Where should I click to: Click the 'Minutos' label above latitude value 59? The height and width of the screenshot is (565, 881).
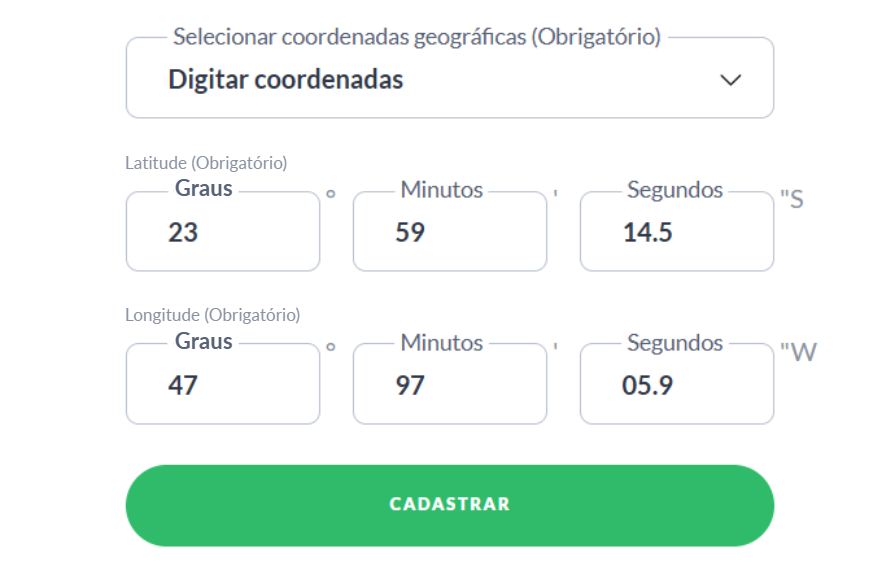(x=442, y=190)
